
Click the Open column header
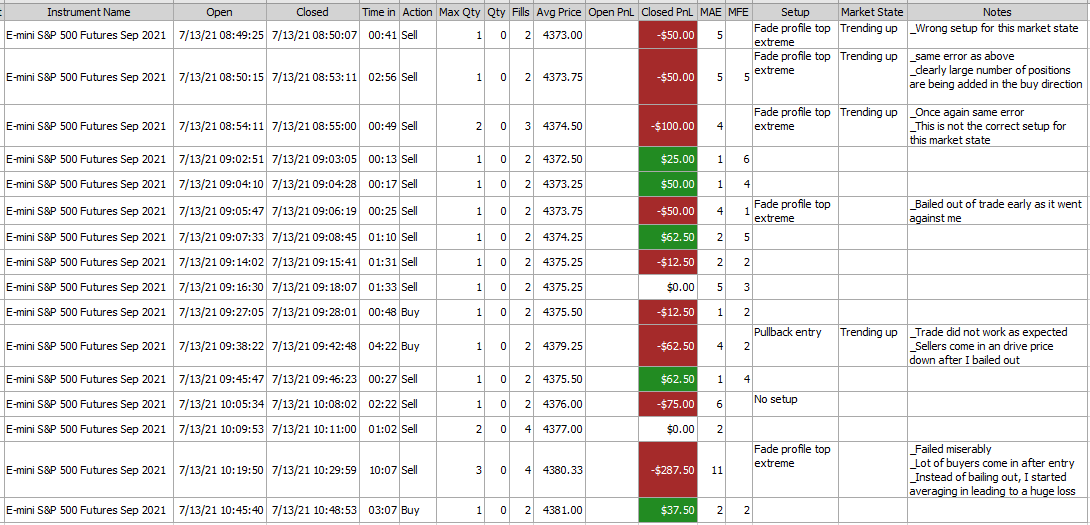[x=220, y=12]
